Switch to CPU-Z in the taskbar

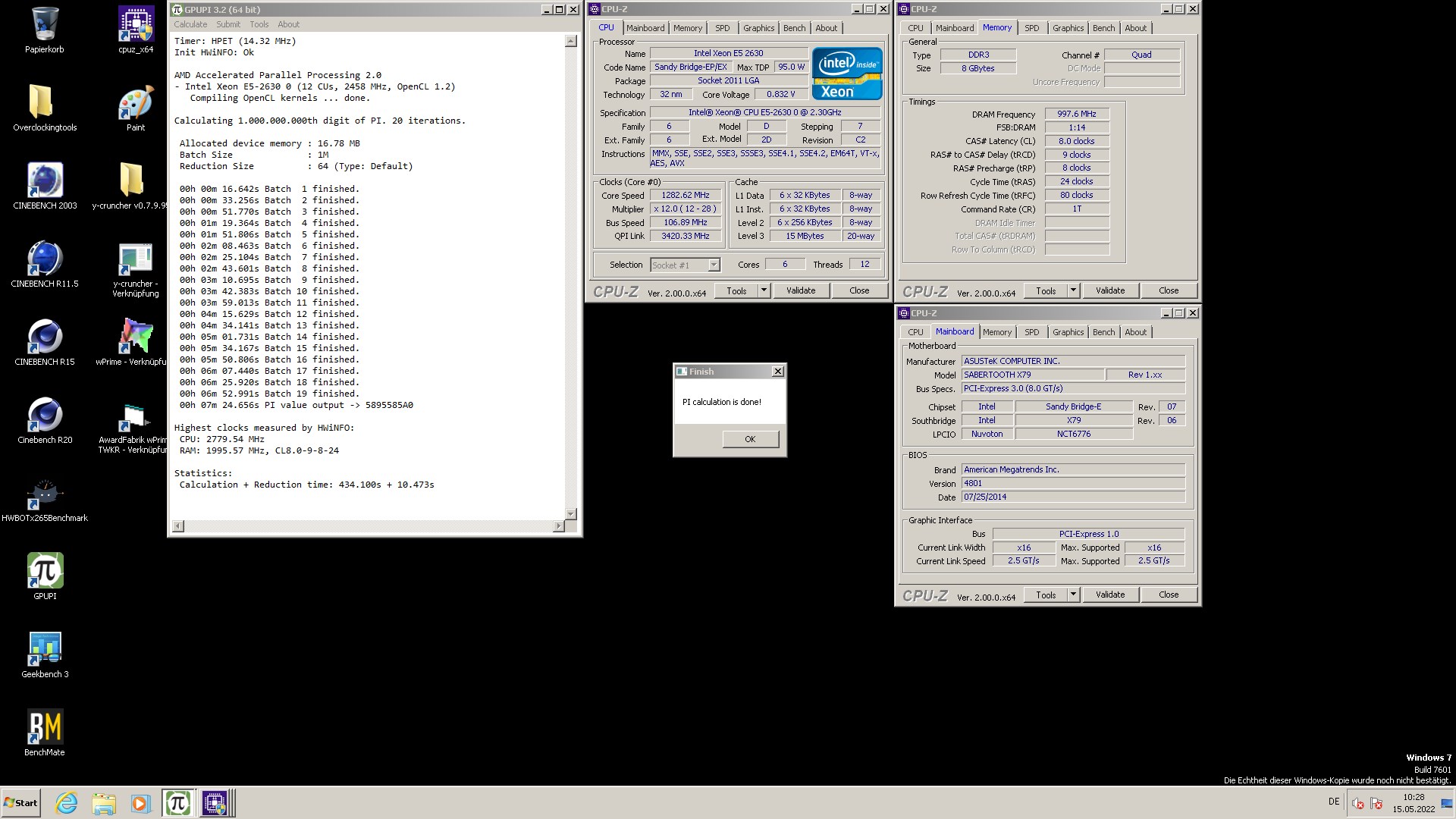[215, 803]
